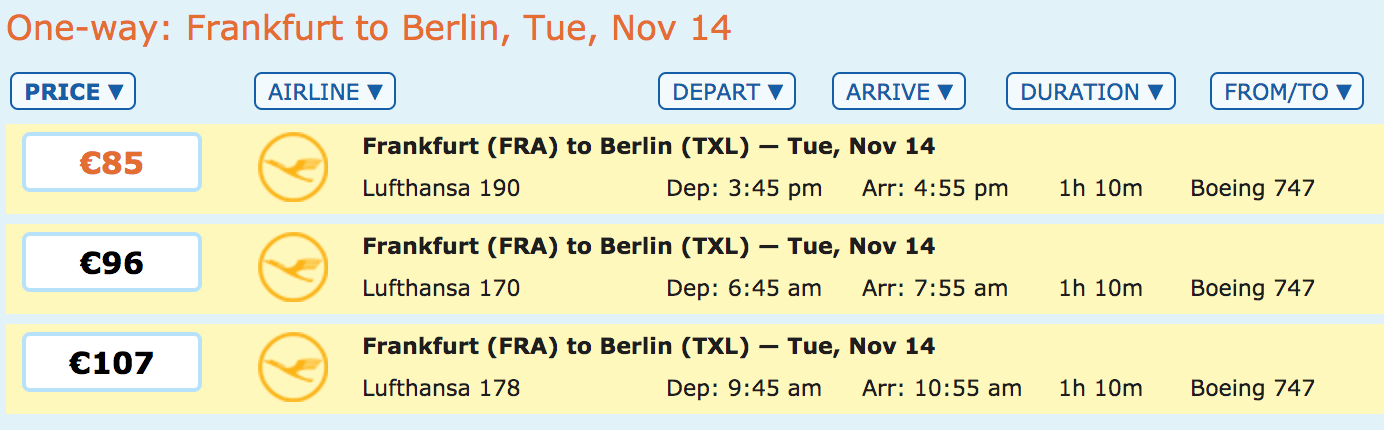Viewport: 1384px width, 430px height.
Task: Sort flights by DURATION
Action: (1090, 92)
